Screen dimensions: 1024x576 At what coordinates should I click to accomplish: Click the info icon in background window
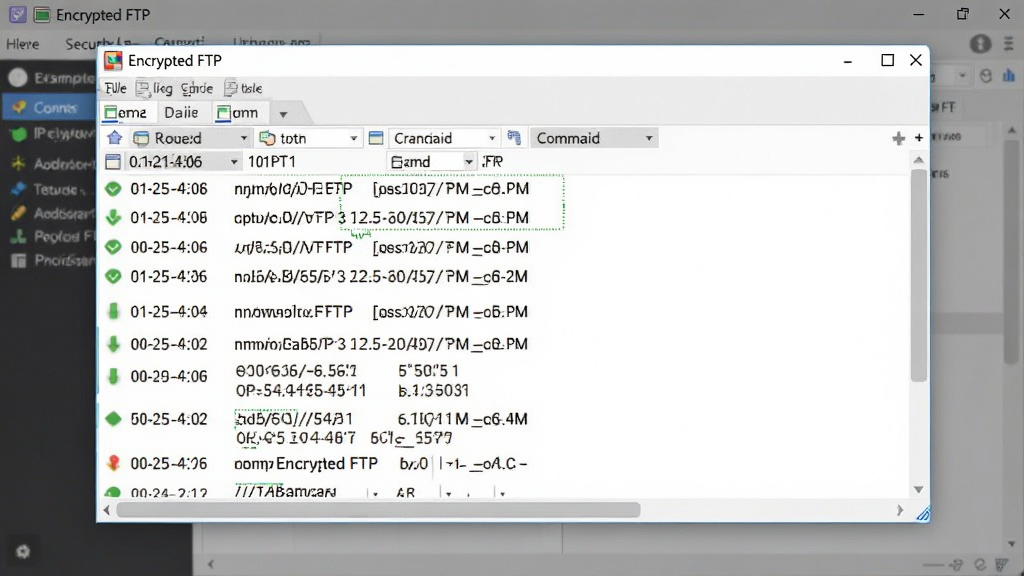(980, 44)
